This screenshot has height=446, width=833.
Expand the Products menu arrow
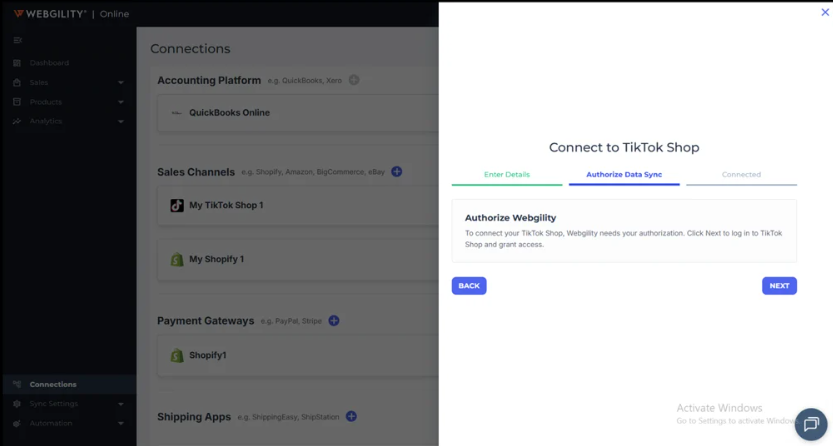point(121,102)
